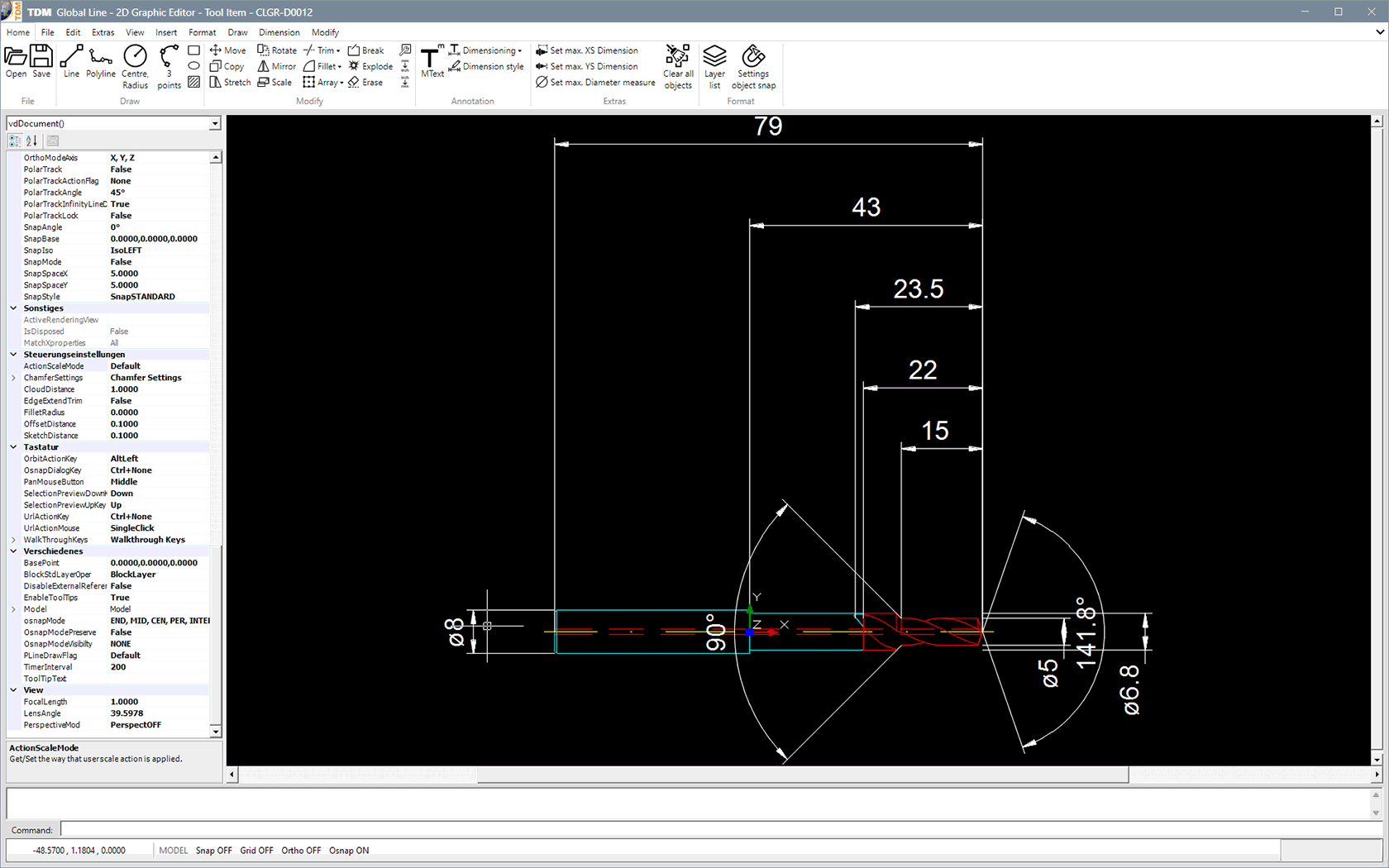Screen dimensions: 1389x868
Task: Collapse the Verschiedenes category
Action: [x=13, y=551]
